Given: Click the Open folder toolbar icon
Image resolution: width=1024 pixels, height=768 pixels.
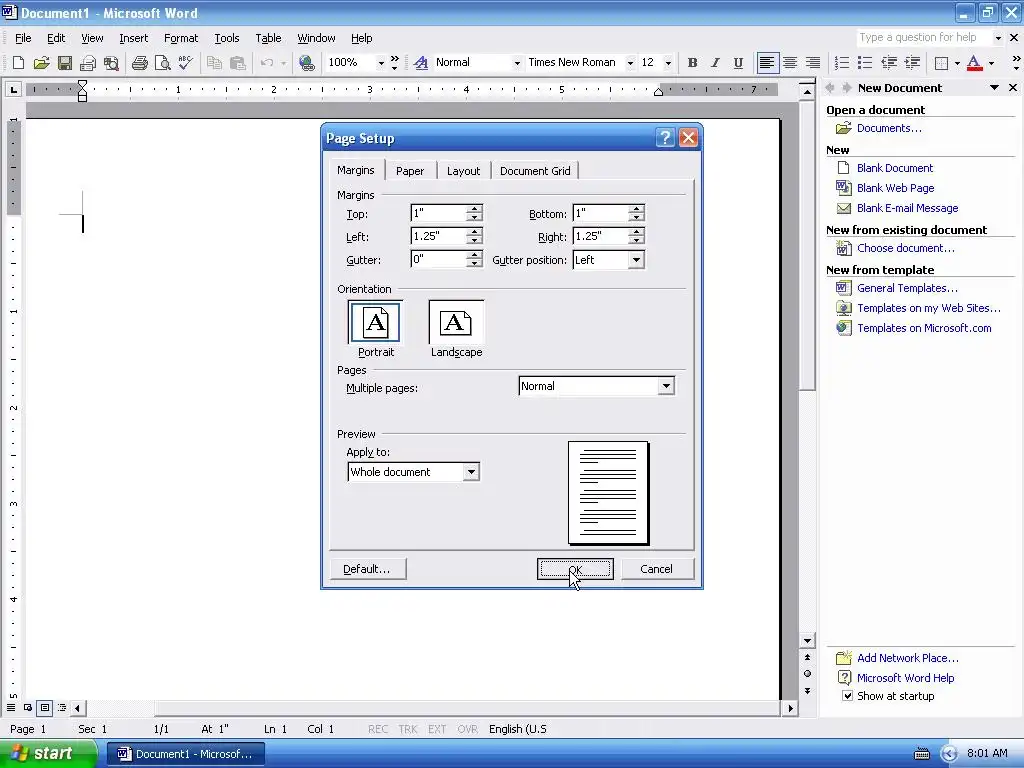Looking at the screenshot, I should click(41, 63).
